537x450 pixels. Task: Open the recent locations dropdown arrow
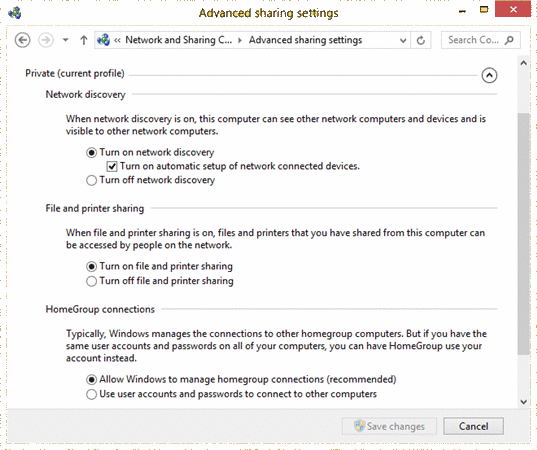pos(65,40)
